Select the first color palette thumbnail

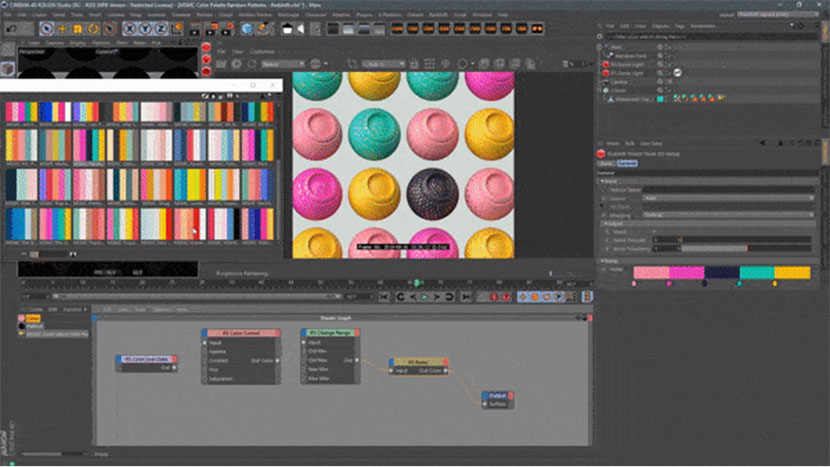[x=21, y=112]
